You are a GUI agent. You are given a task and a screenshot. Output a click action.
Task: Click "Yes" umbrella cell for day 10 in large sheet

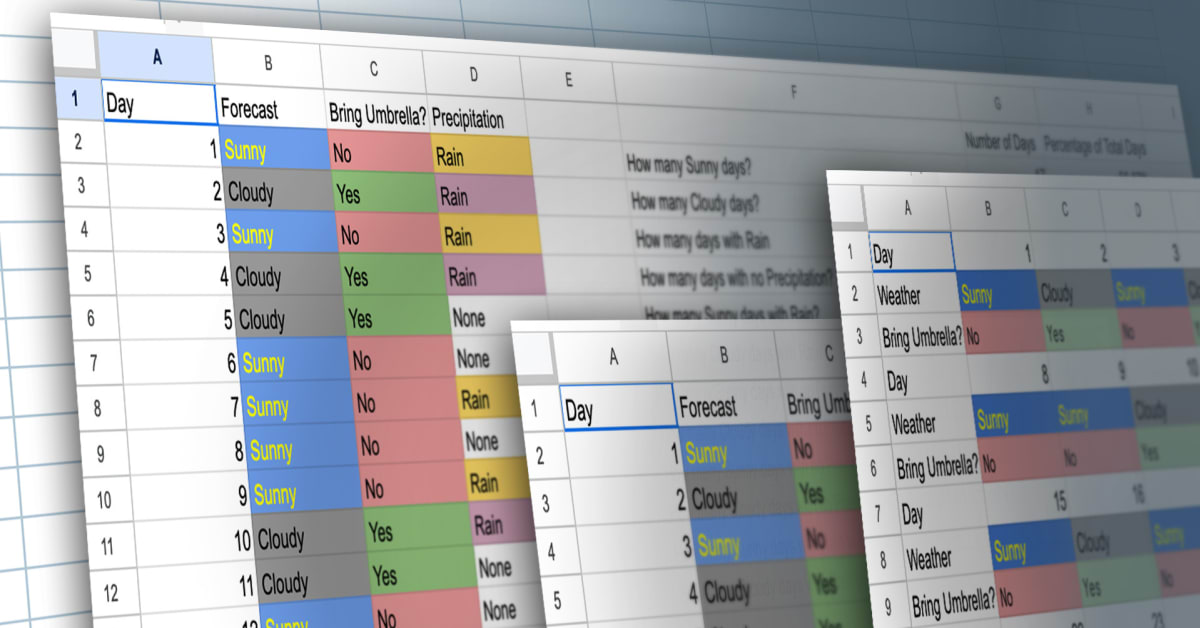[418, 531]
